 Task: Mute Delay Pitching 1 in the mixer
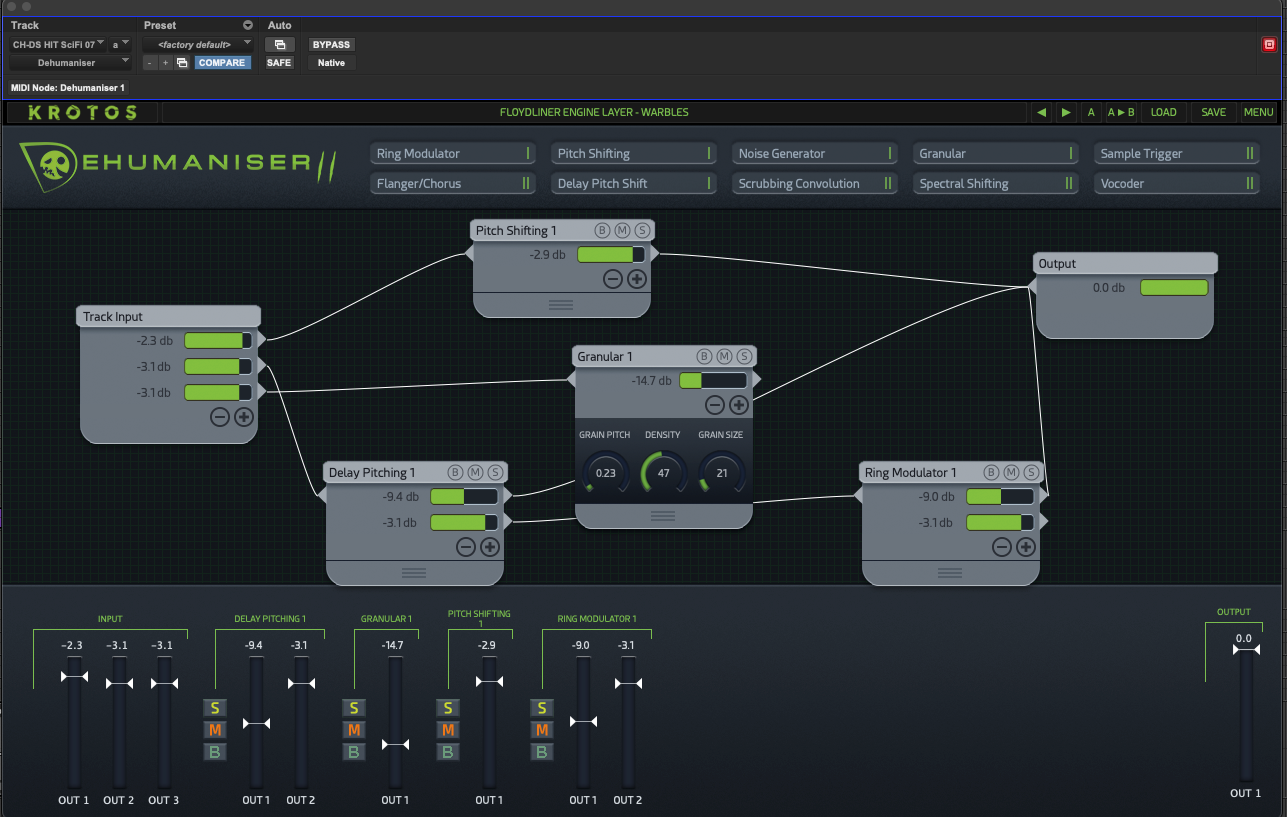click(214, 730)
